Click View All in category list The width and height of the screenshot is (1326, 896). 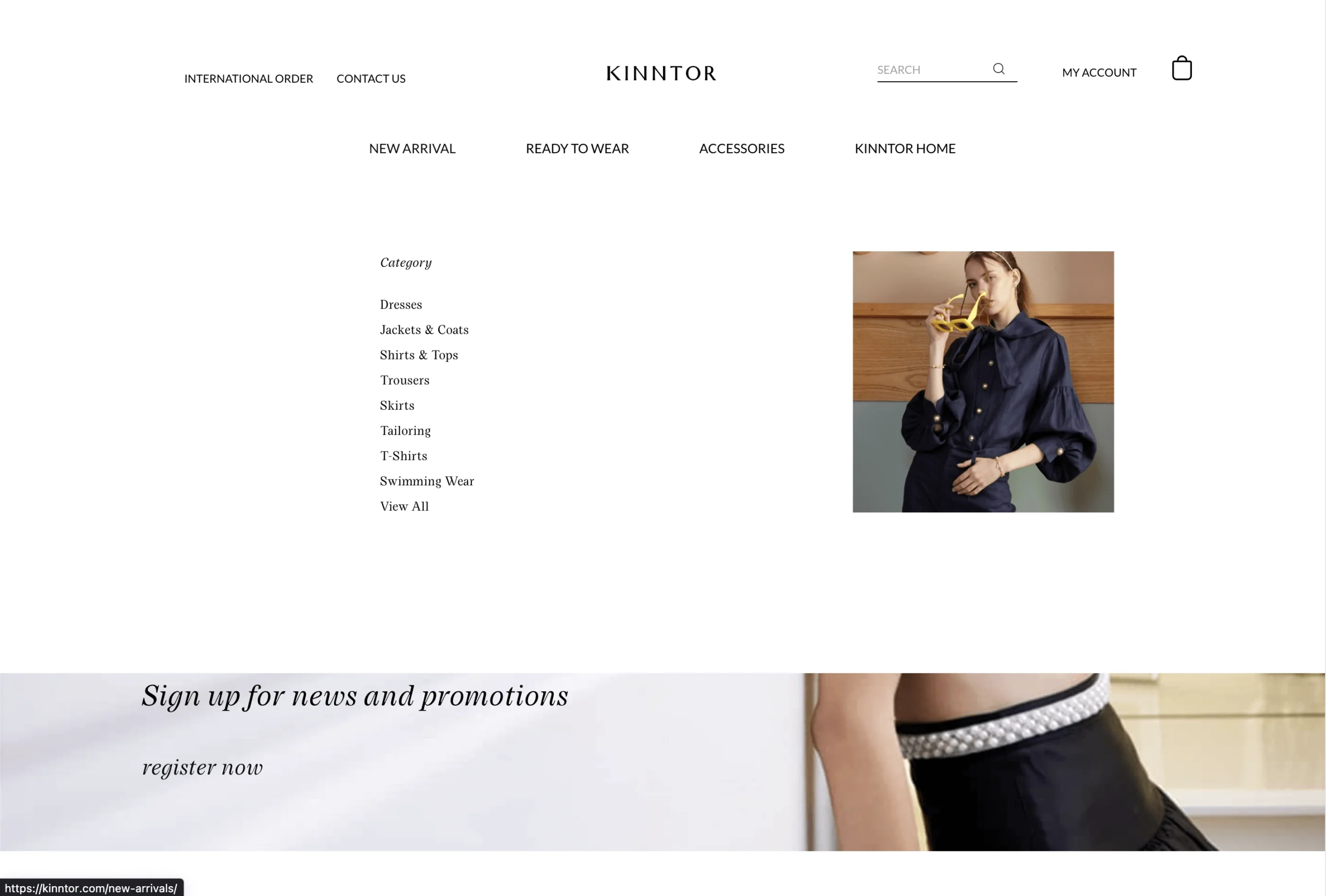tap(405, 507)
